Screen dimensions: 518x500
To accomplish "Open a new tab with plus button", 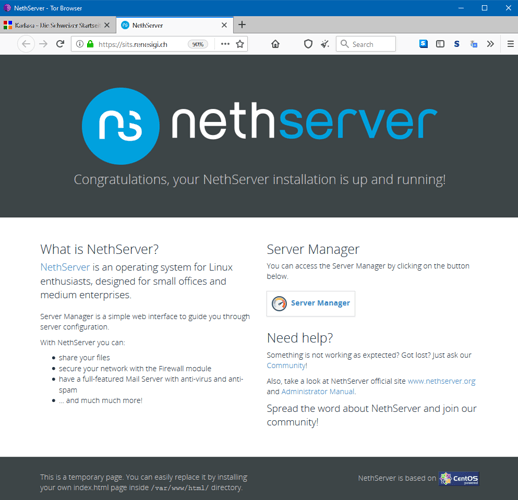I will coord(242,25).
